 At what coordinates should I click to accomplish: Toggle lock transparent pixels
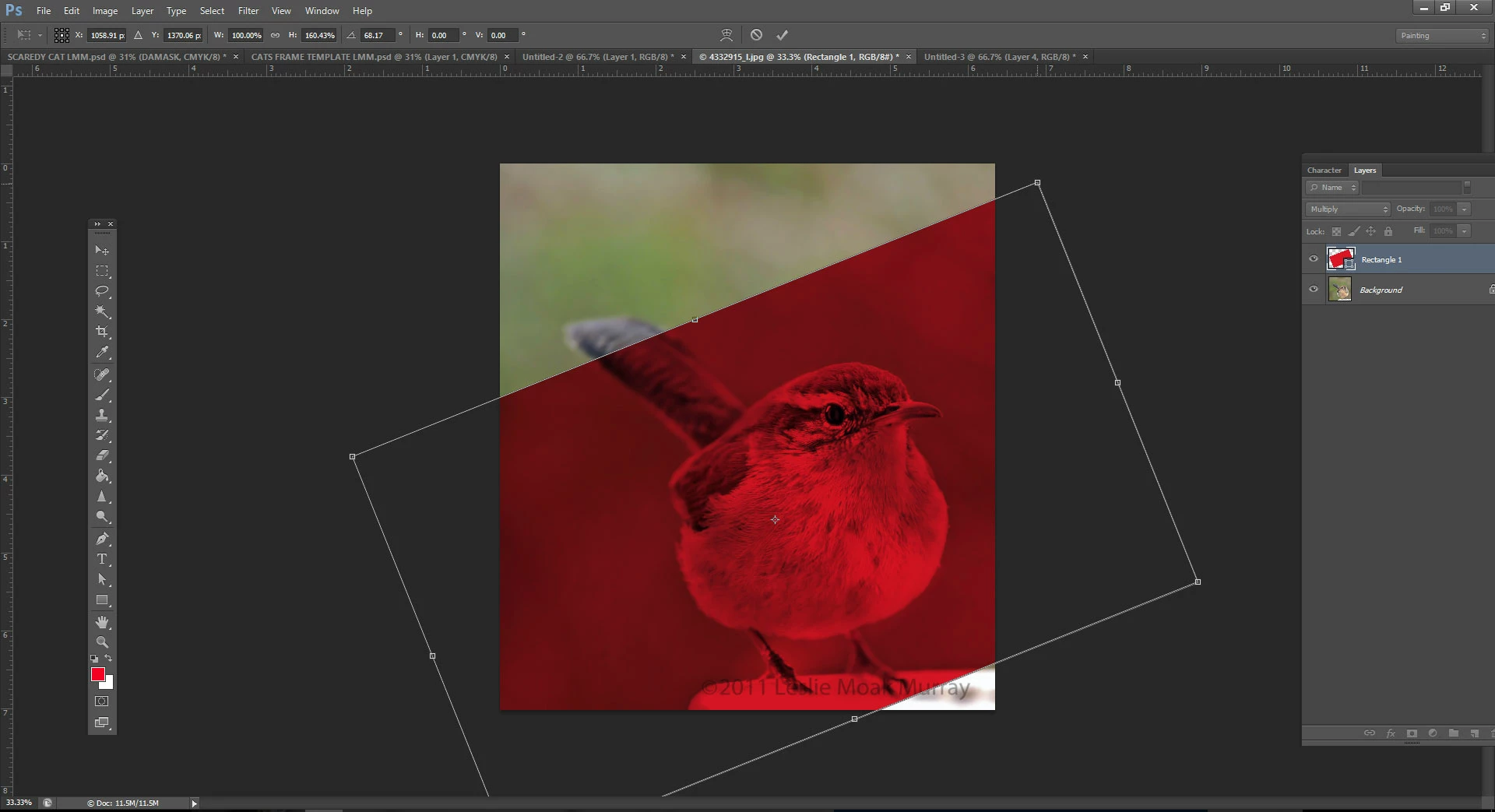pos(1336,231)
